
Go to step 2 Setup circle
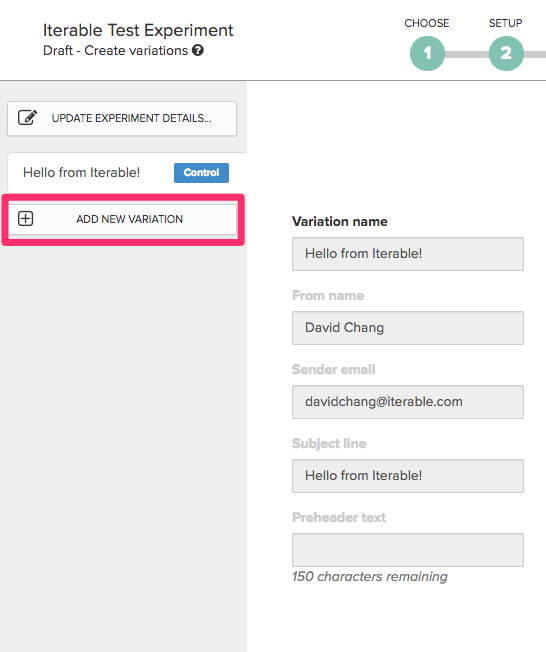pyautogui.click(x=506, y=53)
